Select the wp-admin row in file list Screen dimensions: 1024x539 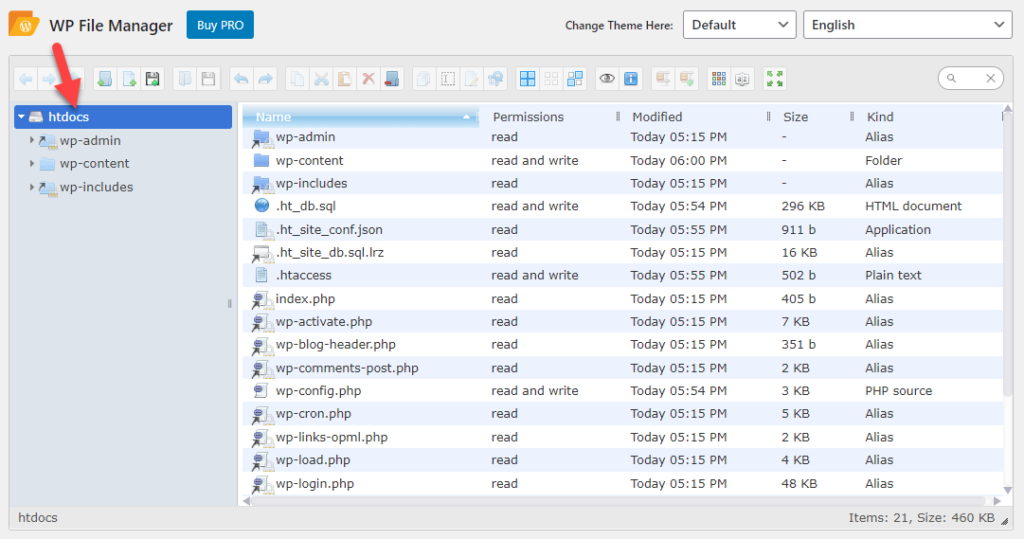[x=622, y=137]
